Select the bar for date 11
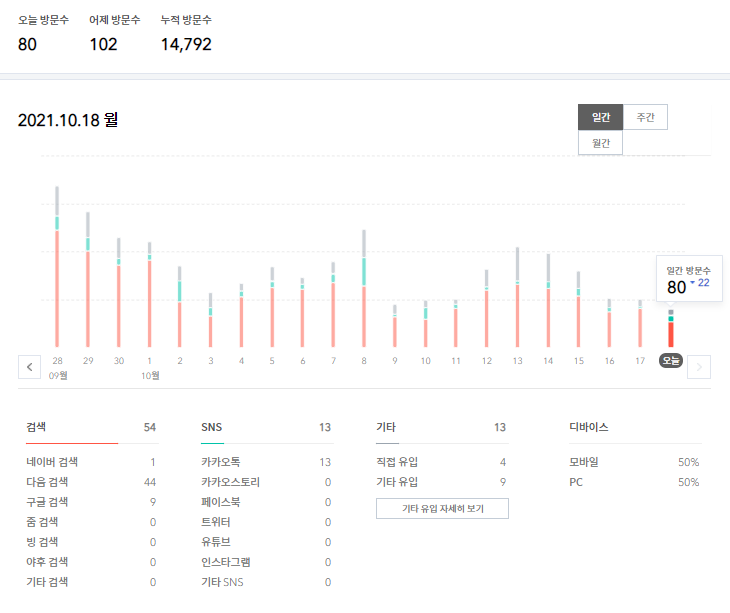Viewport: 730px width, 613px height. pos(456,323)
